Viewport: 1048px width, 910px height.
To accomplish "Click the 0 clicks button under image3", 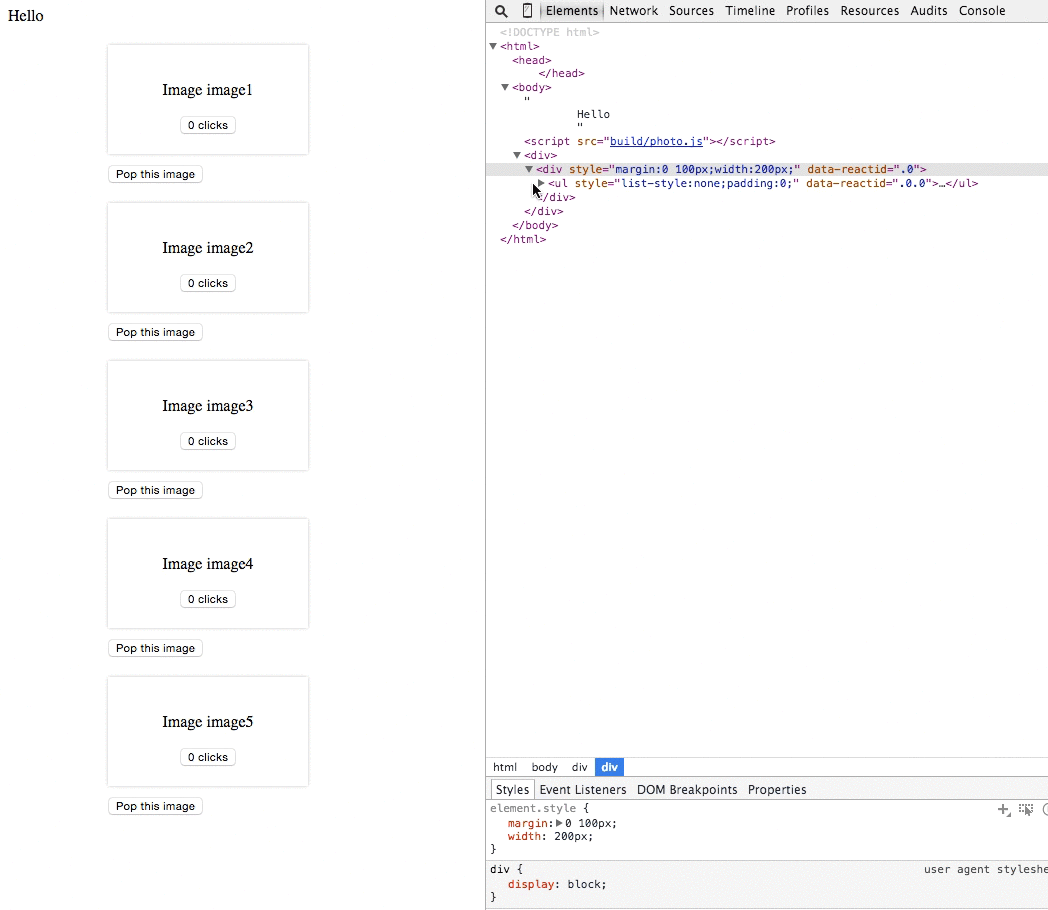I will [x=208, y=441].
